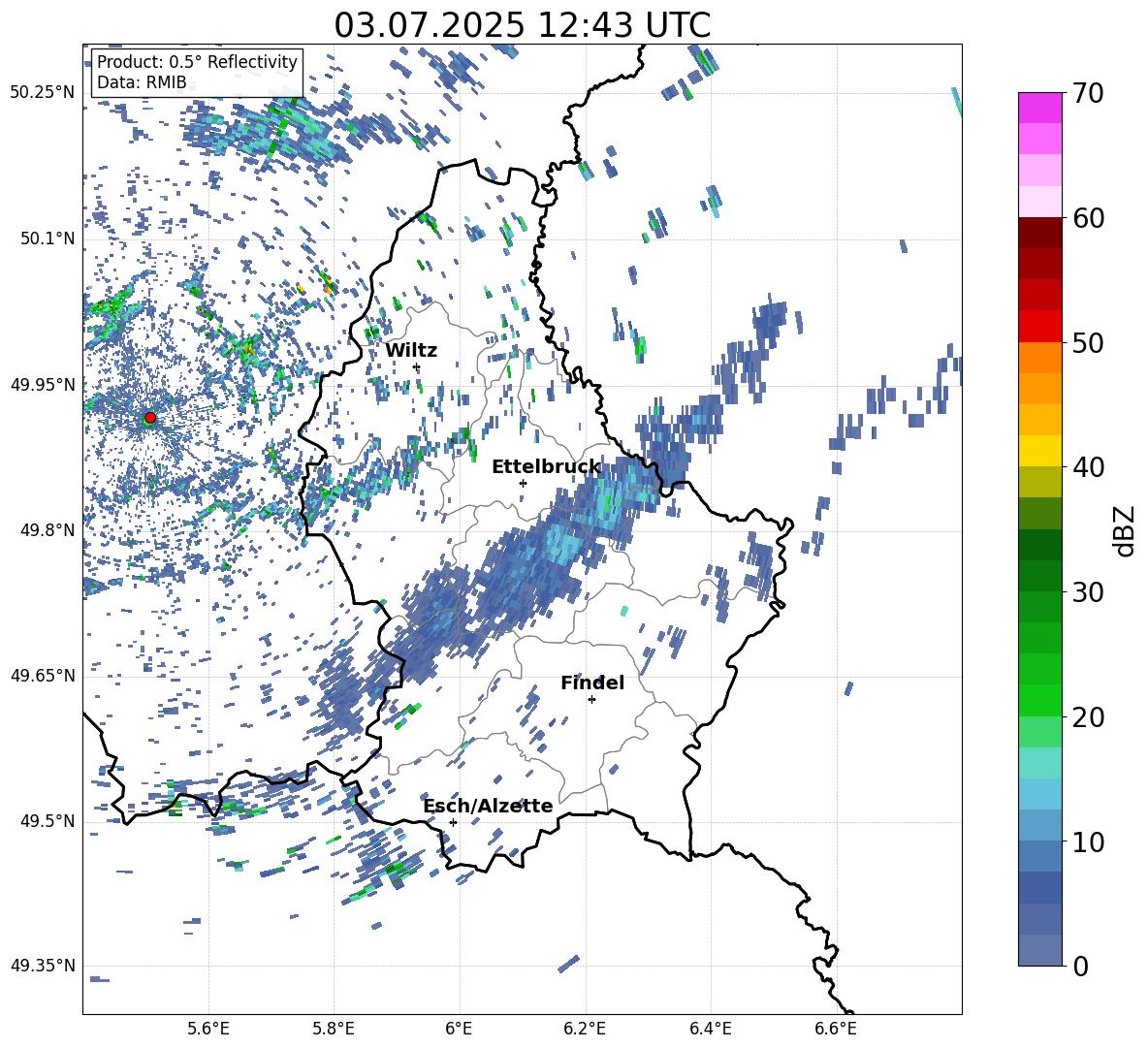The height and width of the screenshot is (1048, 1148).
Task: Click the 40 dBZ colorbar tick label
Action: tap(1087, 467)
